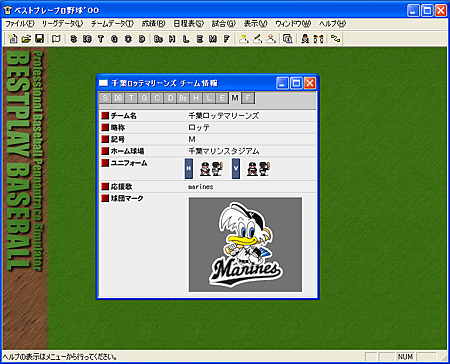Click the 球団マーク row label
This screenshot has height=364, width=450.
click(127, 198)
